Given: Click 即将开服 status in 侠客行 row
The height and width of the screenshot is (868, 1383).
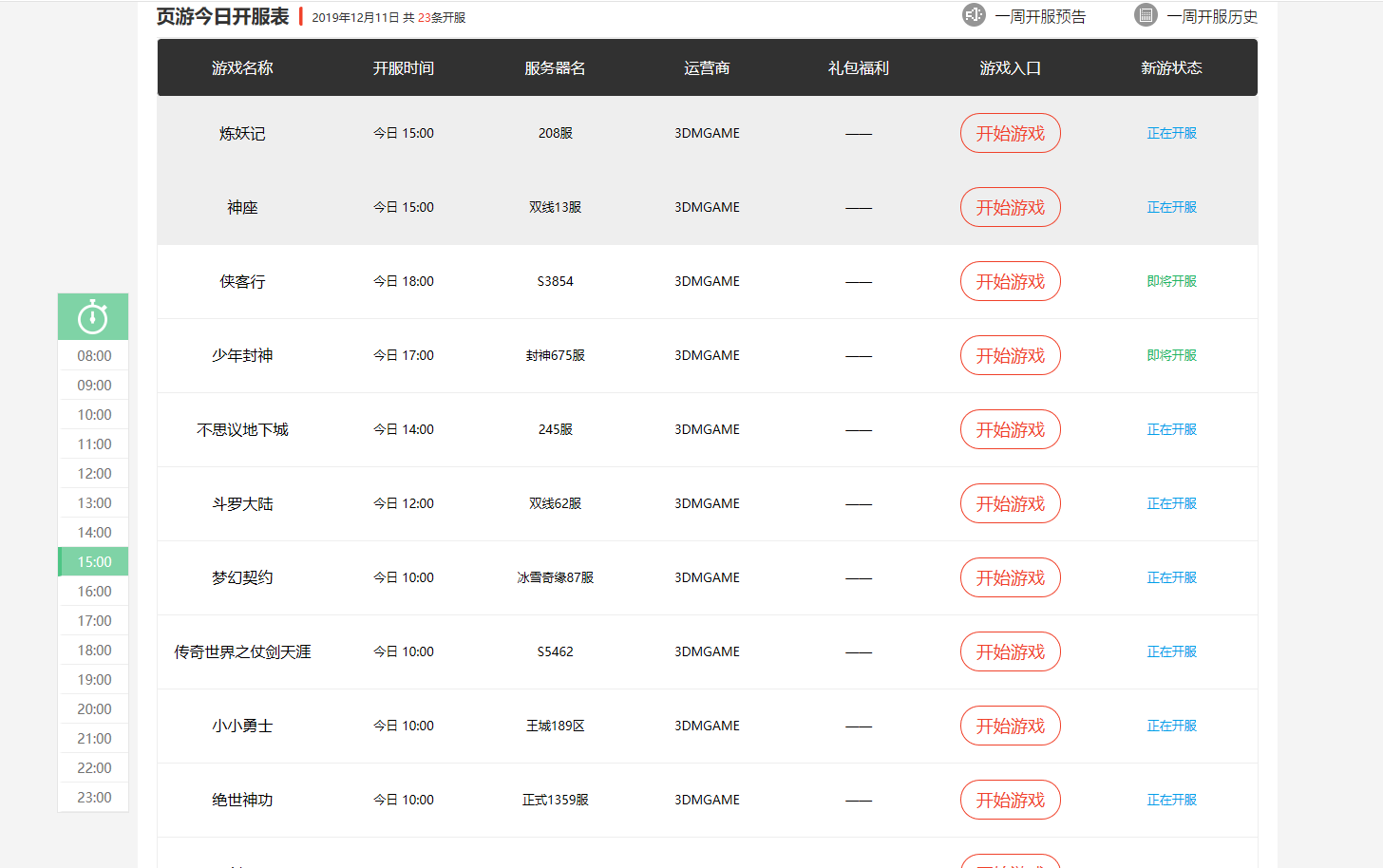Looking at the screenshot, I should pyautogui.click(x=1171, y=281).
